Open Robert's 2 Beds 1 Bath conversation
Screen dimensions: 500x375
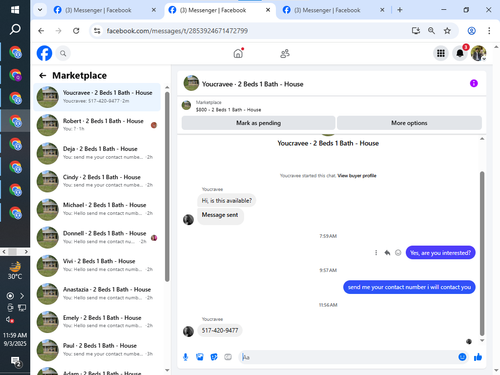(x=97, y=125)
